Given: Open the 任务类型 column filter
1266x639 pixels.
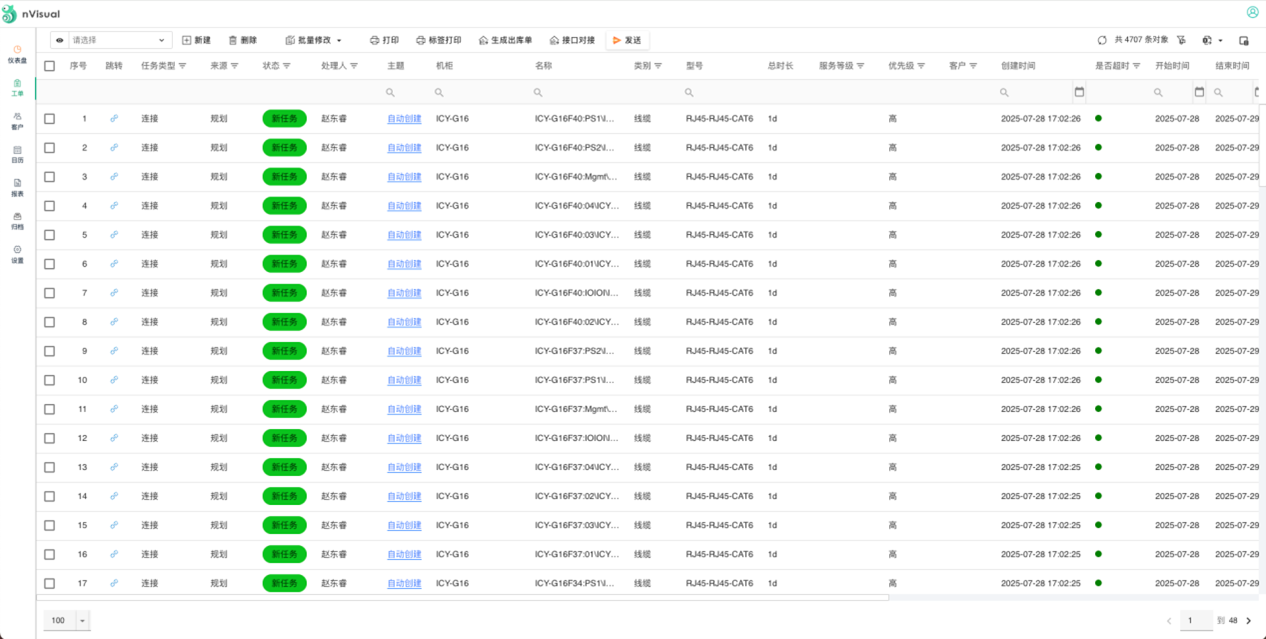Looking at the screenshot, I should click(x=182, y=65).
